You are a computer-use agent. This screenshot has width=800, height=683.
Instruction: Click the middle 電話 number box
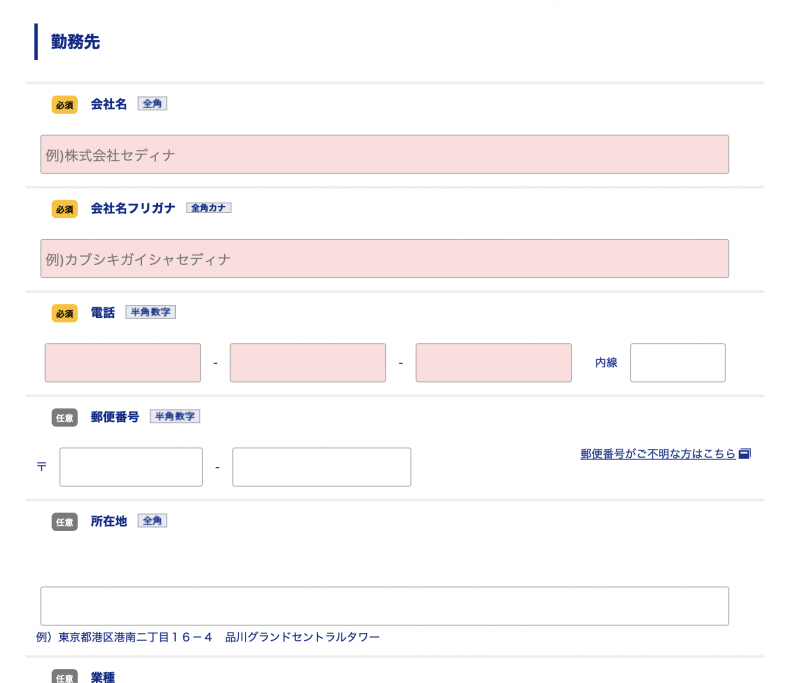pos(307,363)
